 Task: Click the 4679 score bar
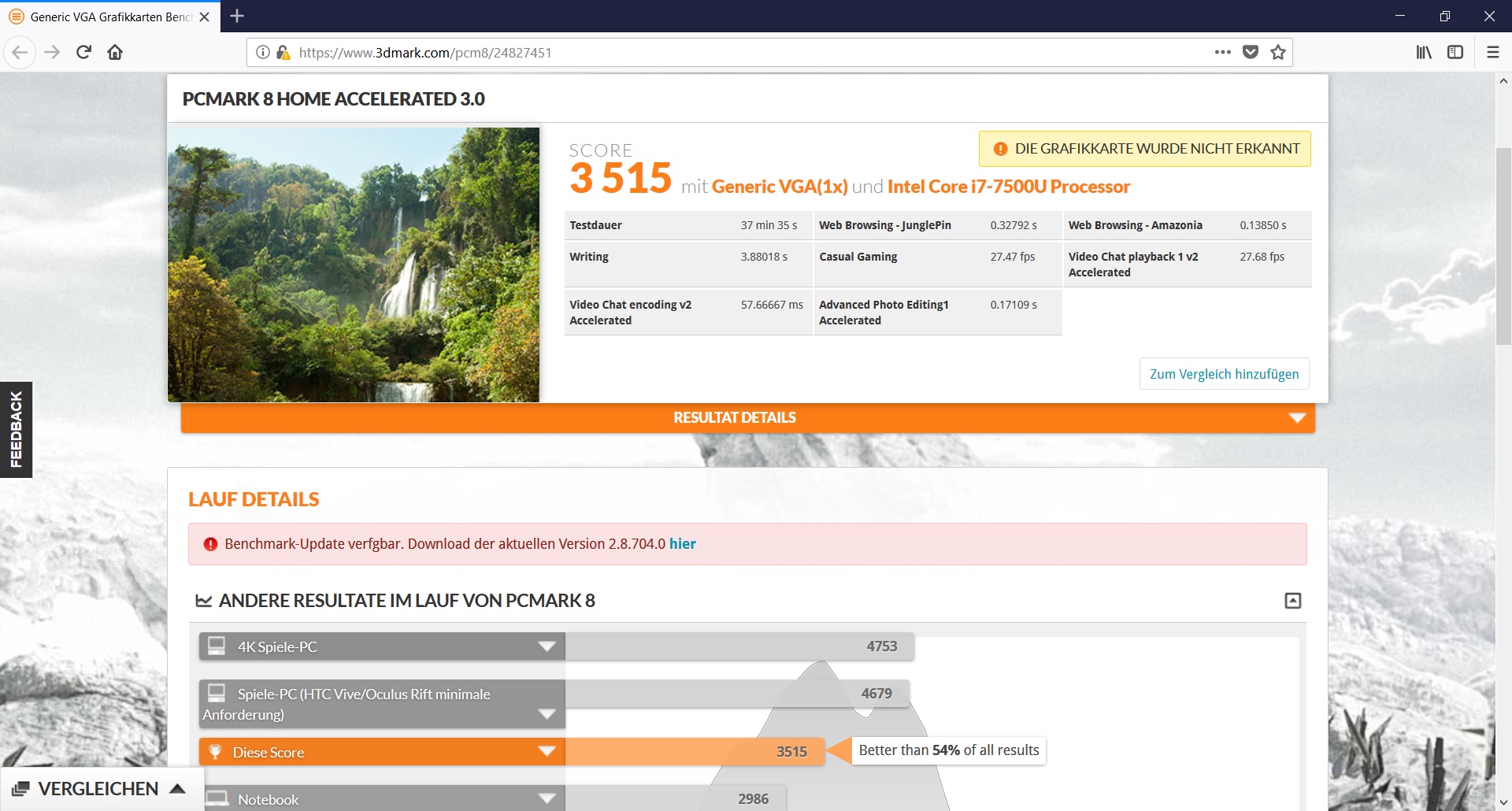(737, 694)
